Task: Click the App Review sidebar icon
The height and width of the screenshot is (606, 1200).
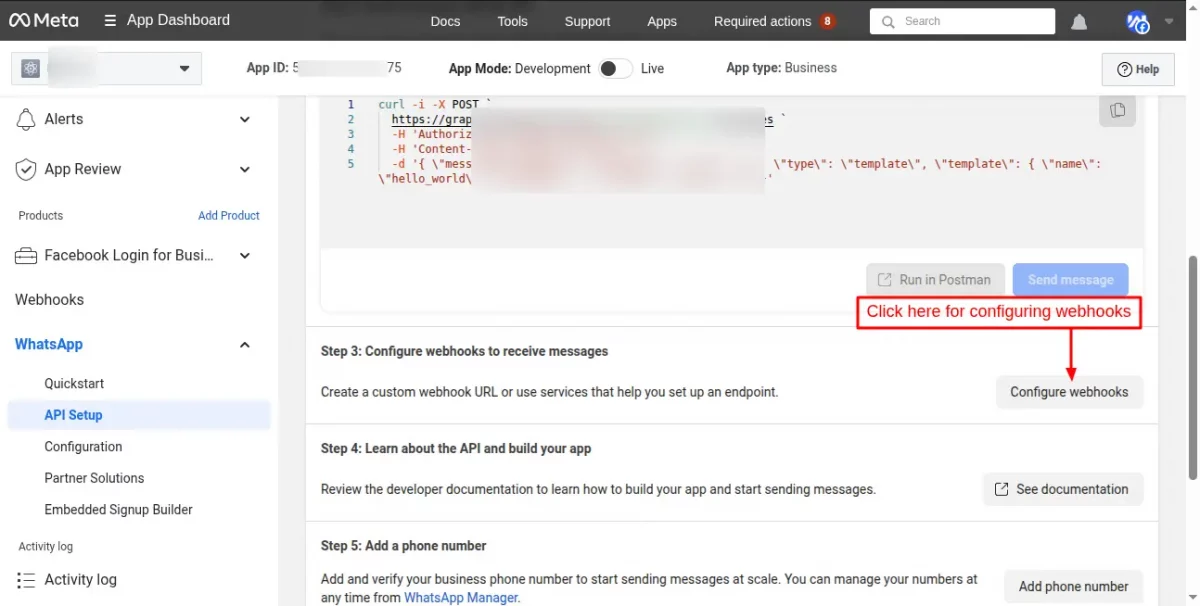Action: tap(26, 169)
